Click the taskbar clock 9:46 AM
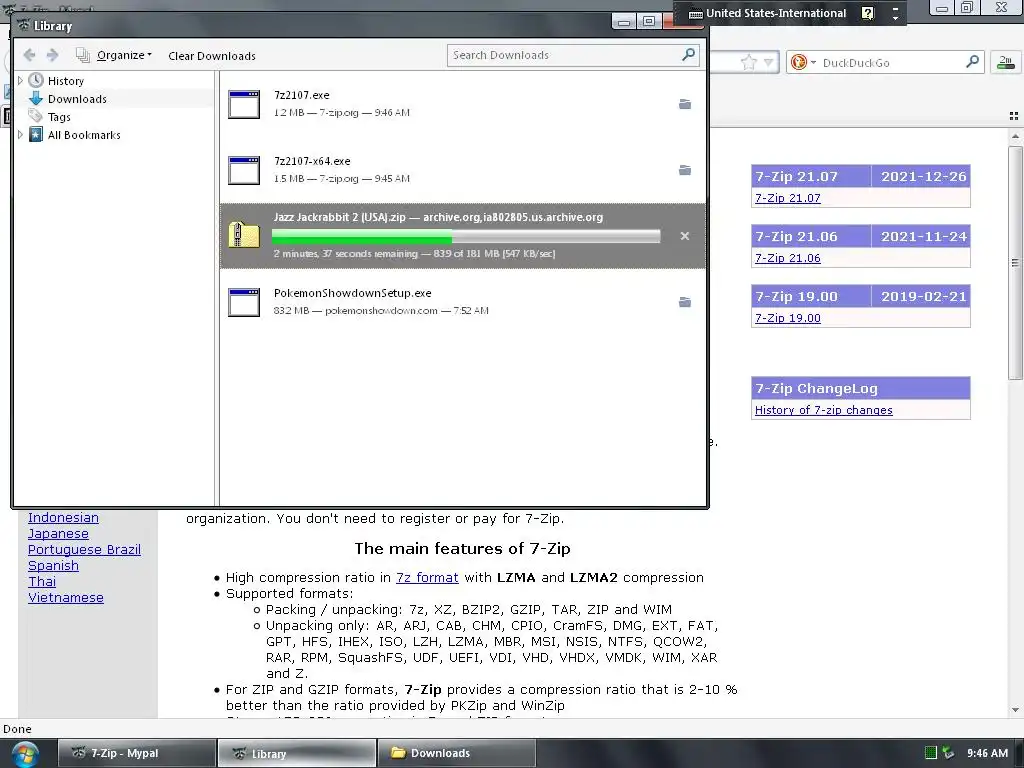1024x768 pixels. [x=987, y=753]
